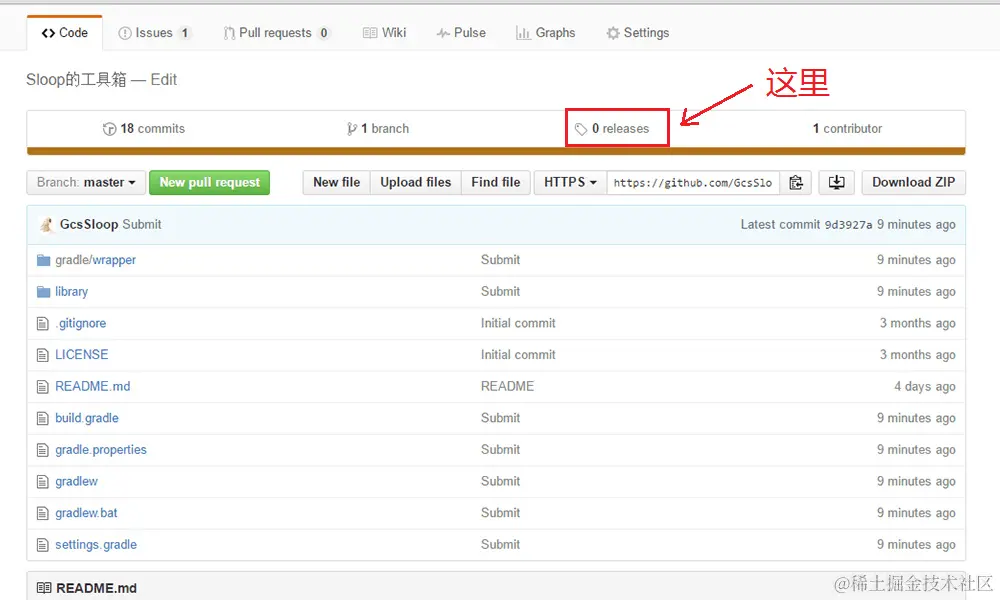
Task: Click the settings.gradle file icon
Action: click(x=43, y=545)
